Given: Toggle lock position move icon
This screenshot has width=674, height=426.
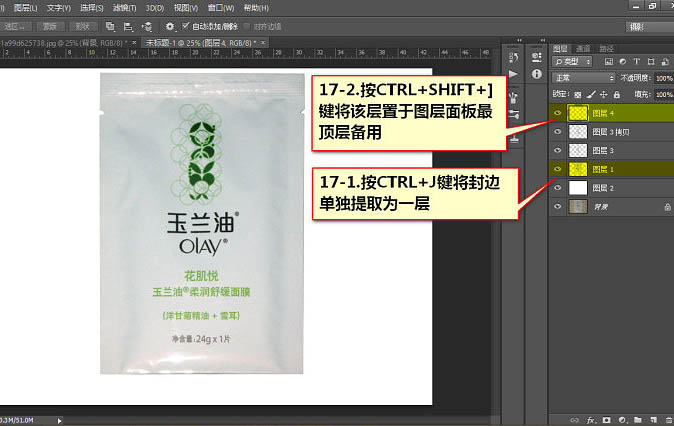Looking at the screenshot, I should pos(604,95).
